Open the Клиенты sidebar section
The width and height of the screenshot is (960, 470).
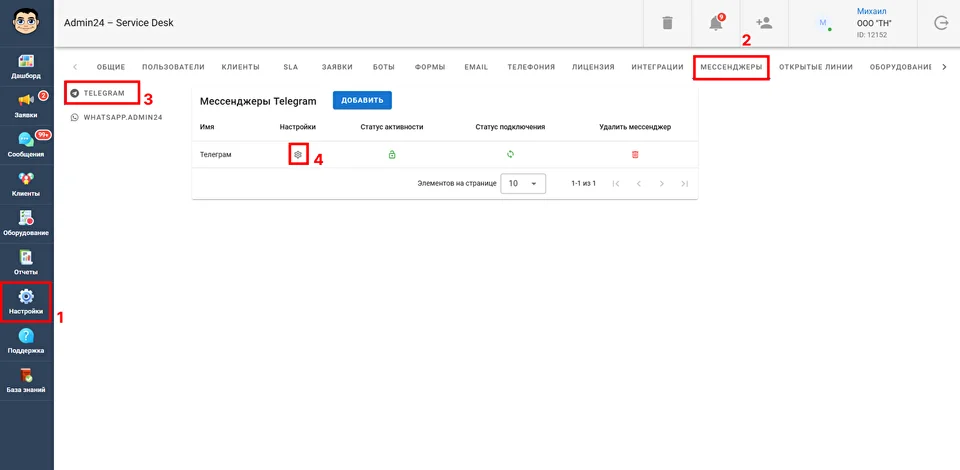pyautogui.click(x=26, y=185)
